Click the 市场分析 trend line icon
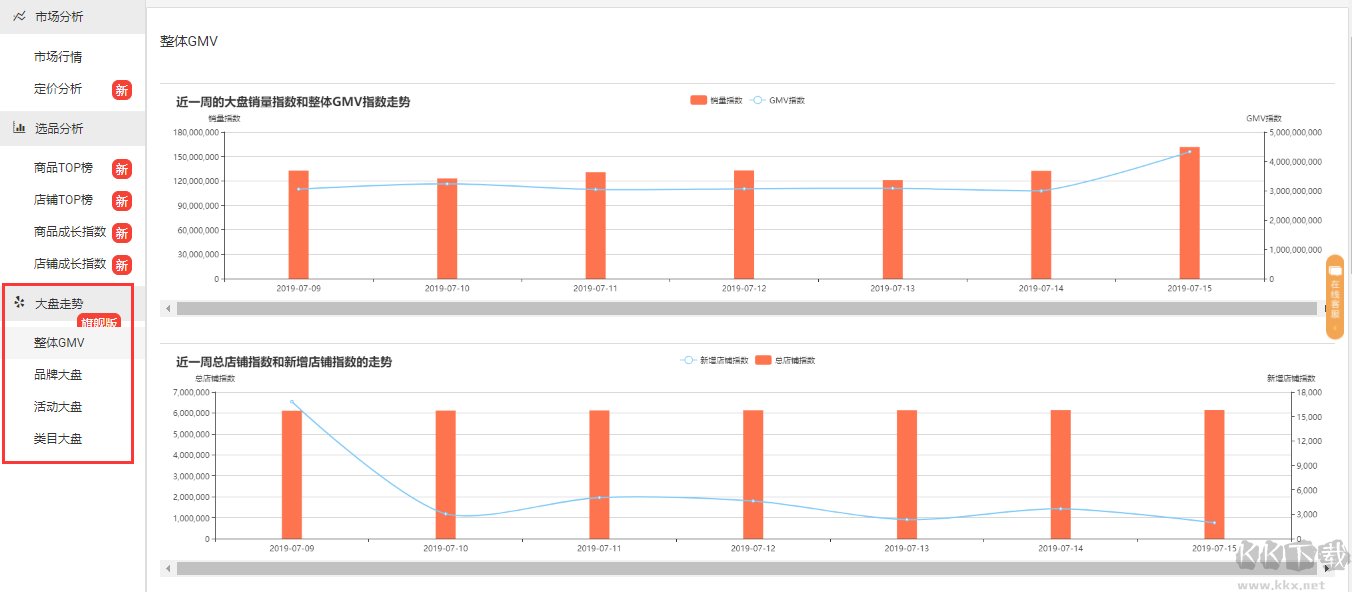The image size is (1352, 592). coord(19,16)
